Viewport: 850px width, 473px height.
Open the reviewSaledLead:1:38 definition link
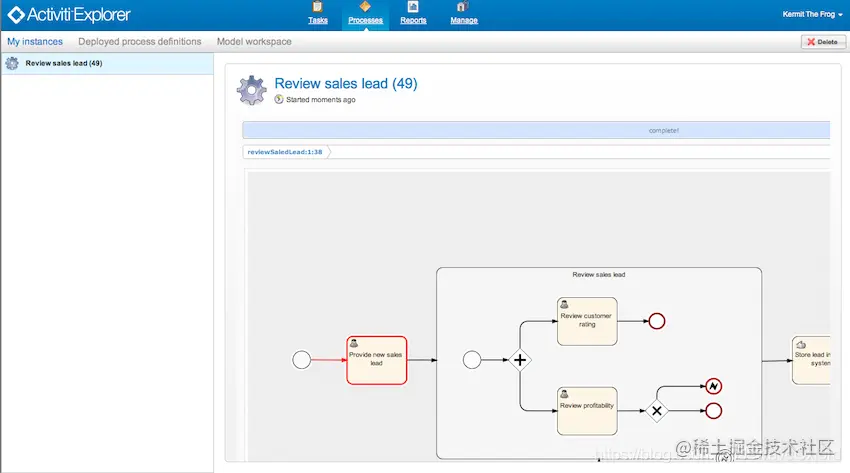[285, 152]
